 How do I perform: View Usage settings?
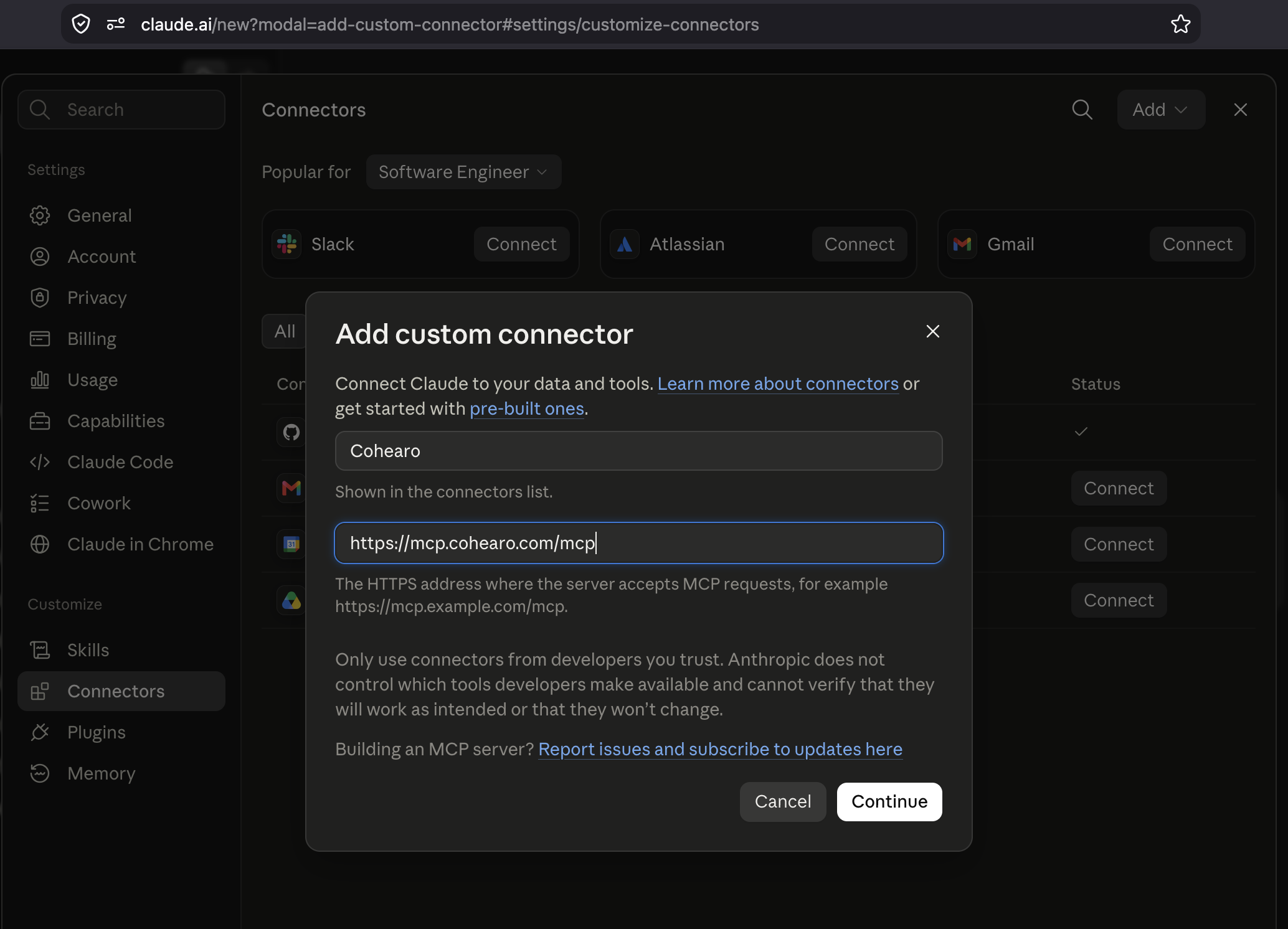coord(121,380)
